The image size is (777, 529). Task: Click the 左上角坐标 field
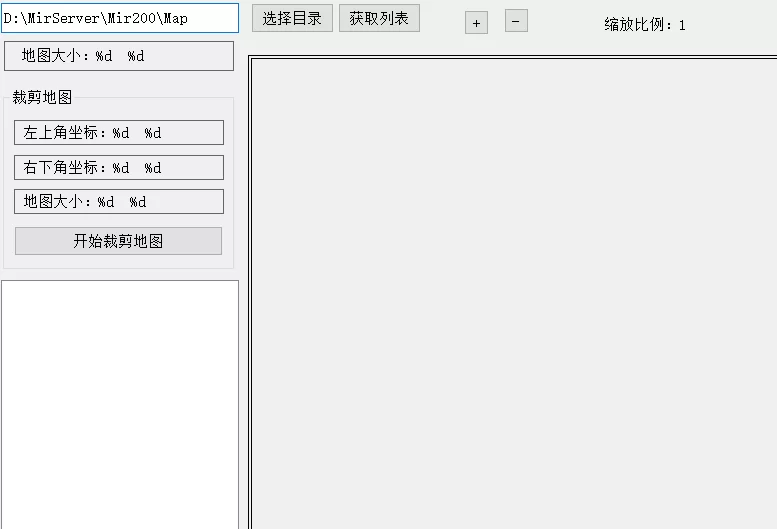click(x=119, y=133)
